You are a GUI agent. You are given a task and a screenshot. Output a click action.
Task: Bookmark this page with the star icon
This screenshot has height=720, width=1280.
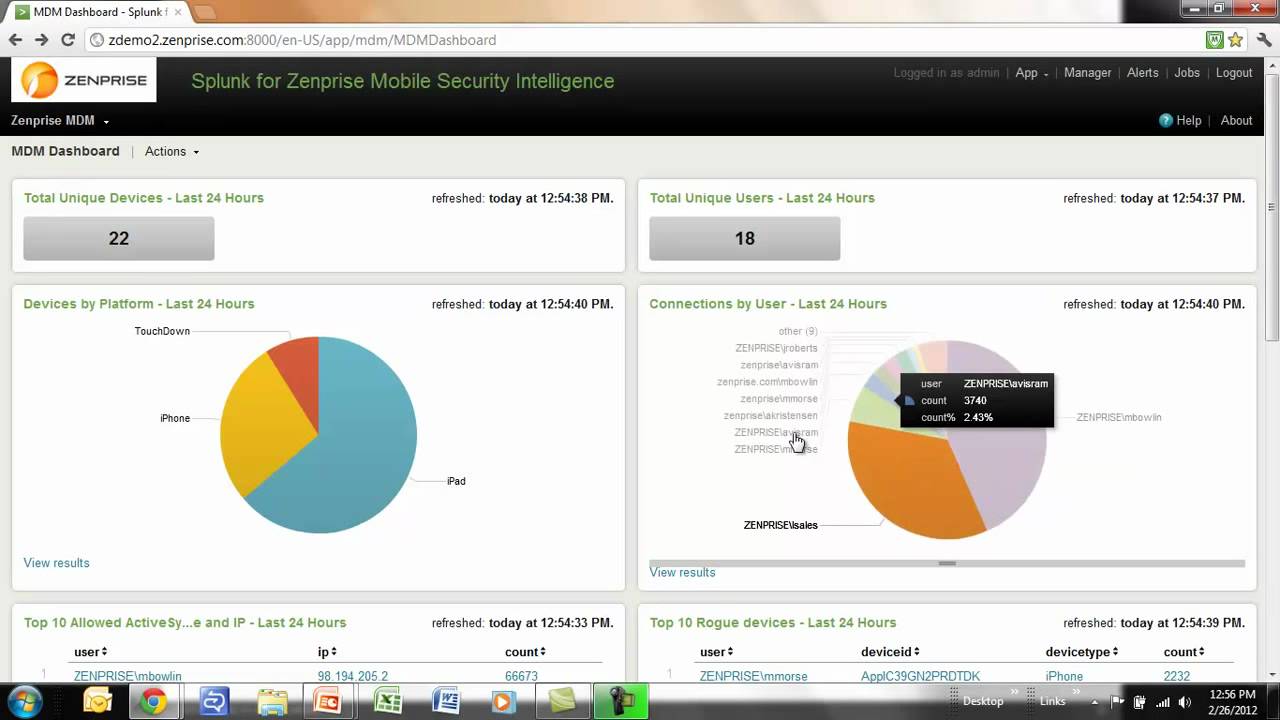tap(1236, 40)
